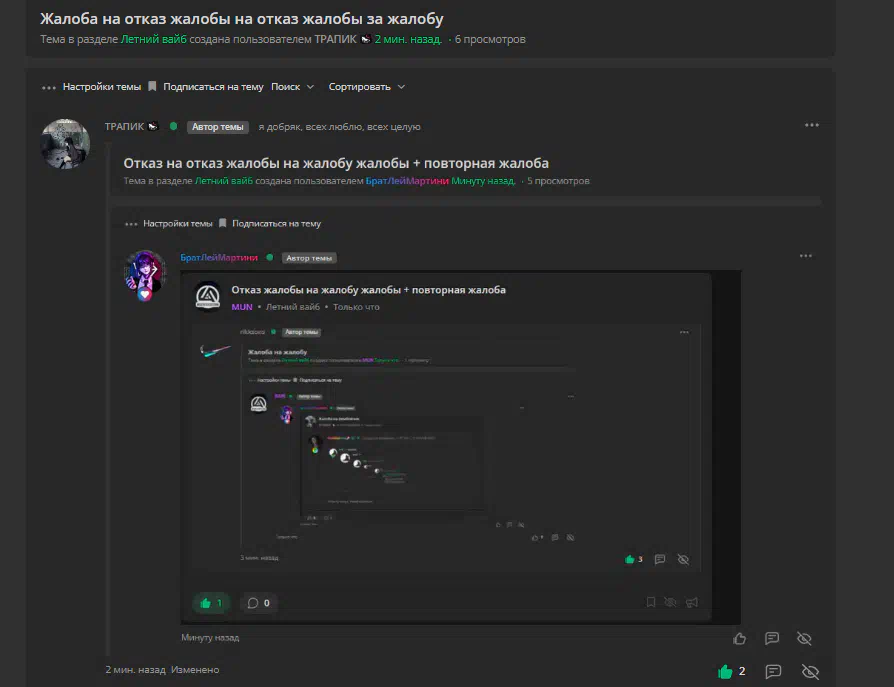Screen dimensions: 894x687
Task: Open Настройки темы in quoted thread
Action: [177, 223]
